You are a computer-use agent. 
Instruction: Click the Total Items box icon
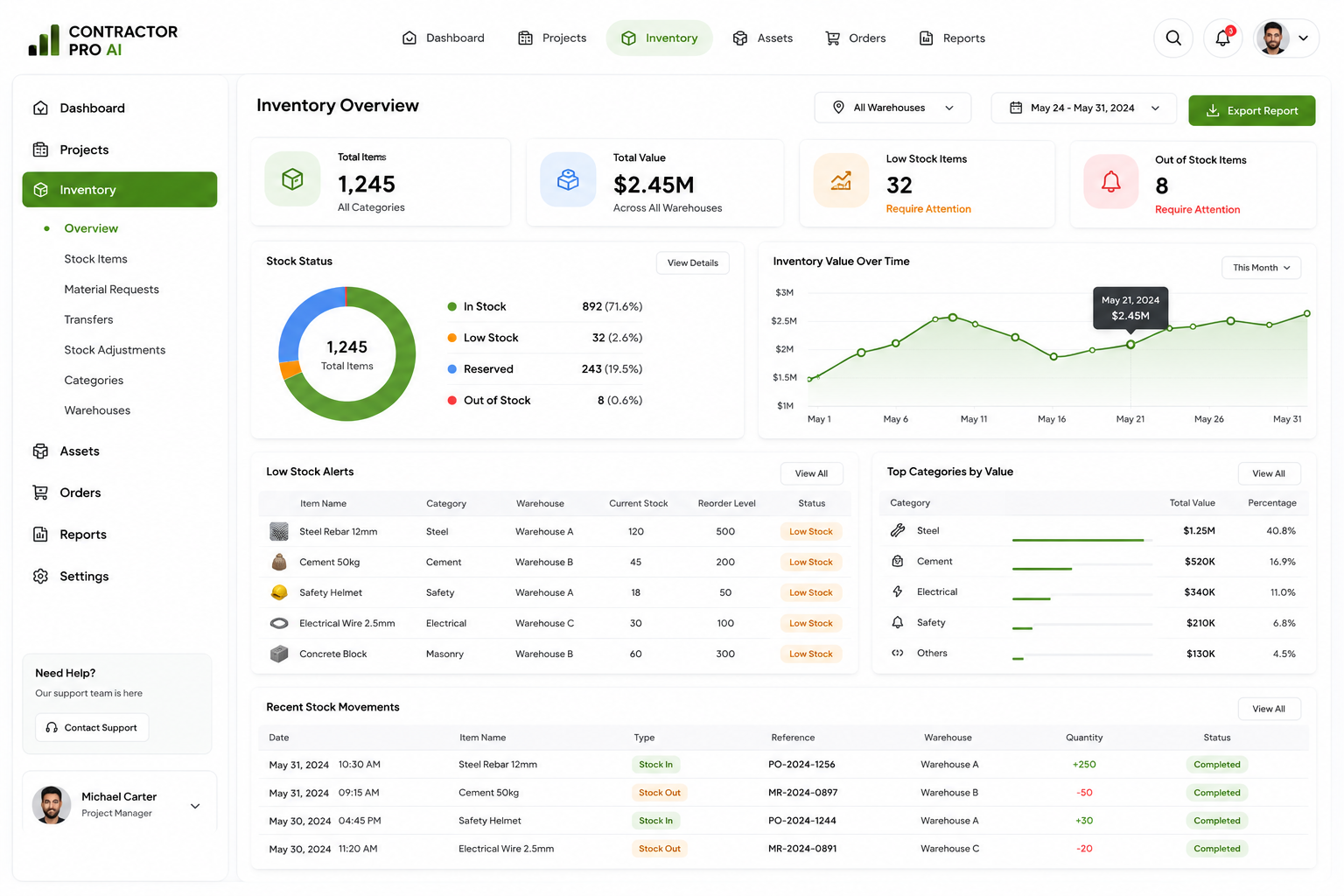(x=292, y=179)
